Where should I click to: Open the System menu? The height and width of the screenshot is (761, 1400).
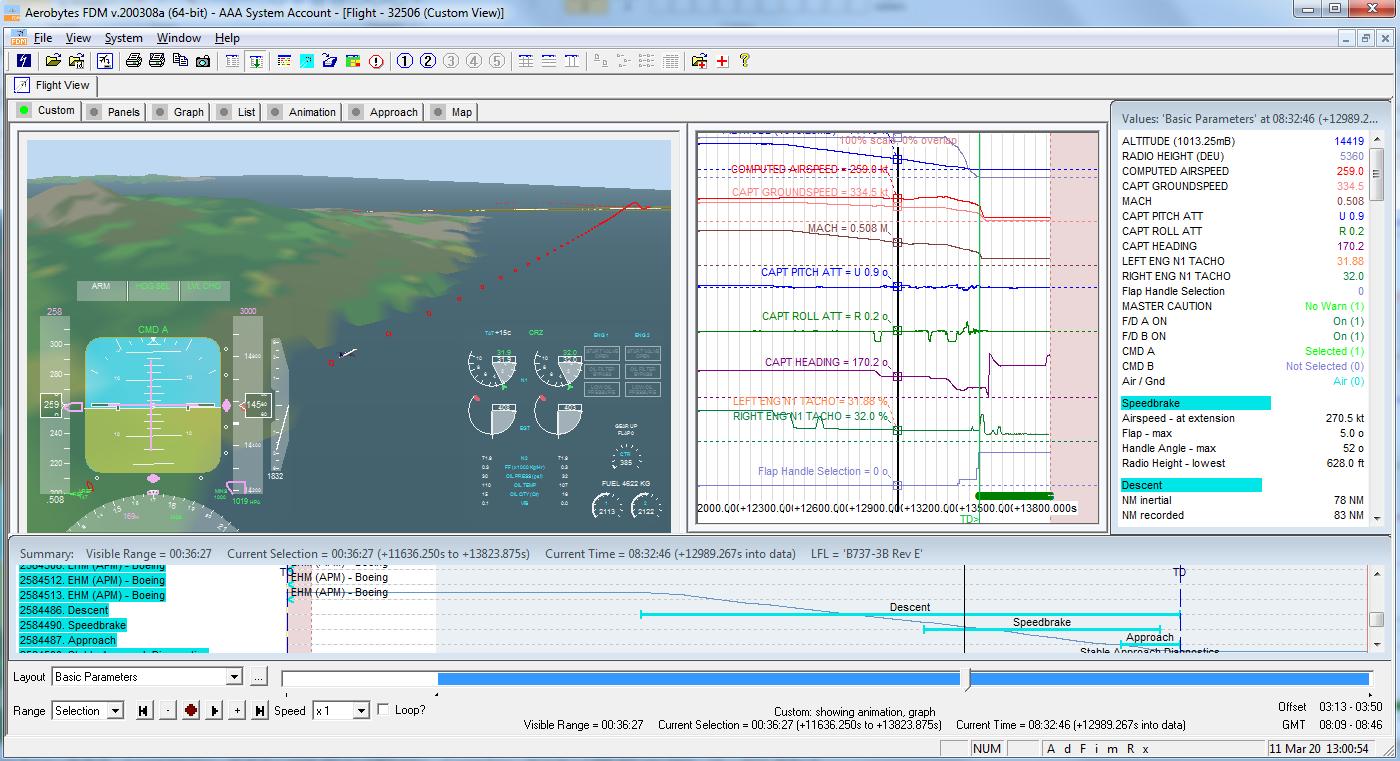(124, 38)
